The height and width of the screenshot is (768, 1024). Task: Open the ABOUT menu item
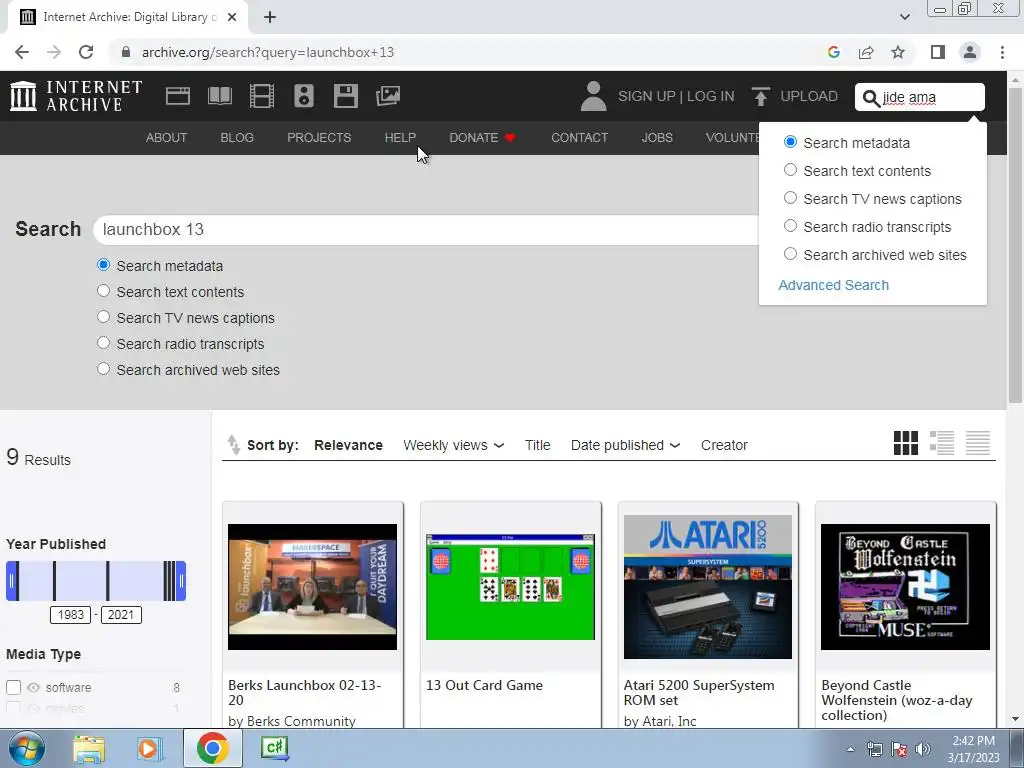click(x=167, y=138)
